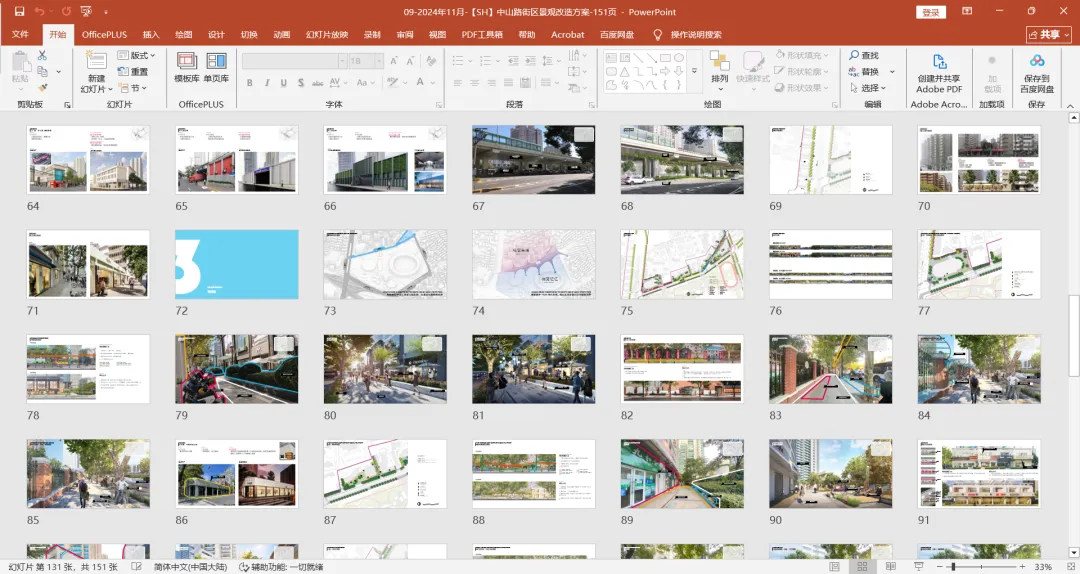Start slideshow from beginning in quick access toolbar
Screen dimensions: 1080x574
coord(86,12)
